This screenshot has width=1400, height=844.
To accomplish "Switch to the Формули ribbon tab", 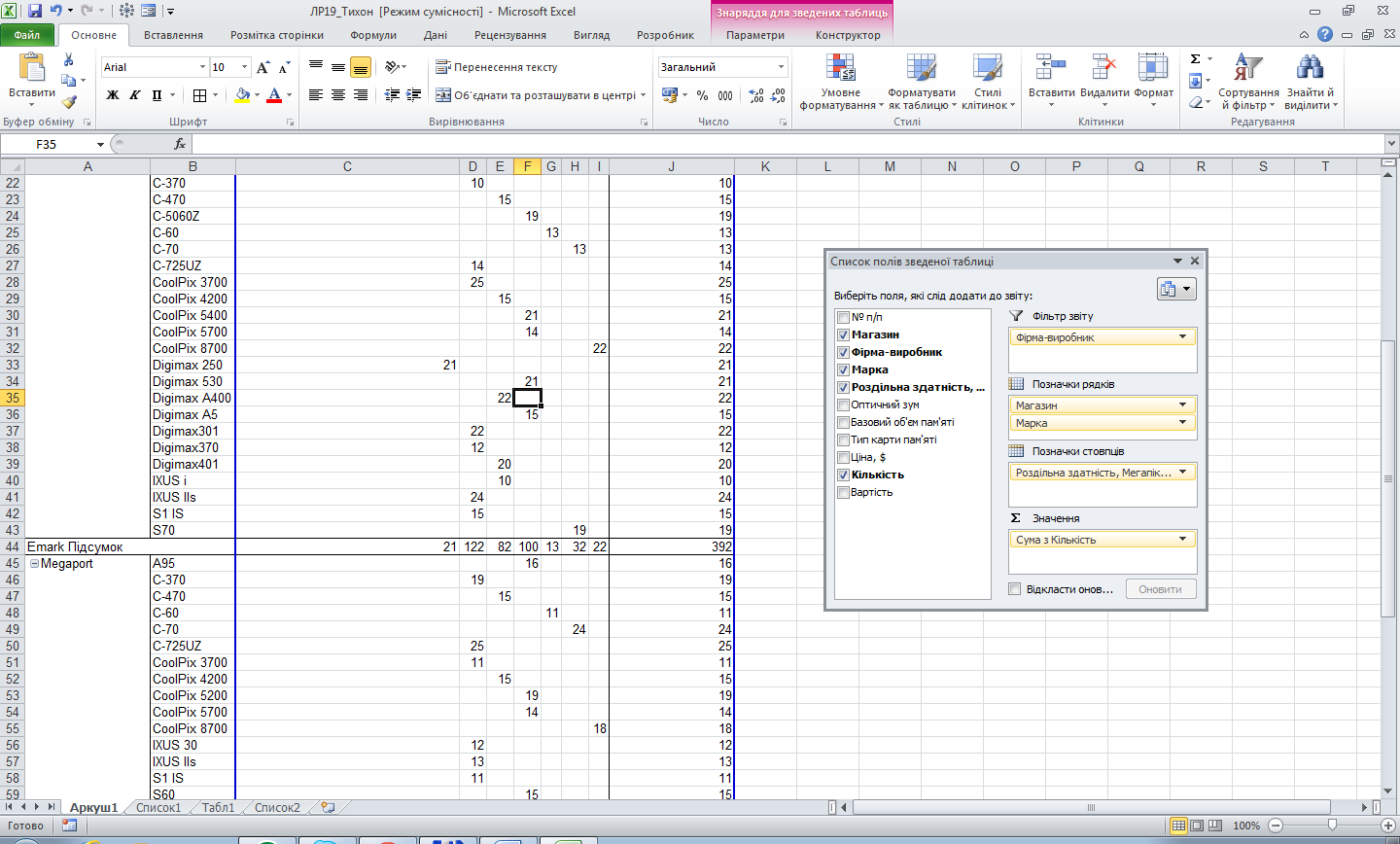I will 373,35.
